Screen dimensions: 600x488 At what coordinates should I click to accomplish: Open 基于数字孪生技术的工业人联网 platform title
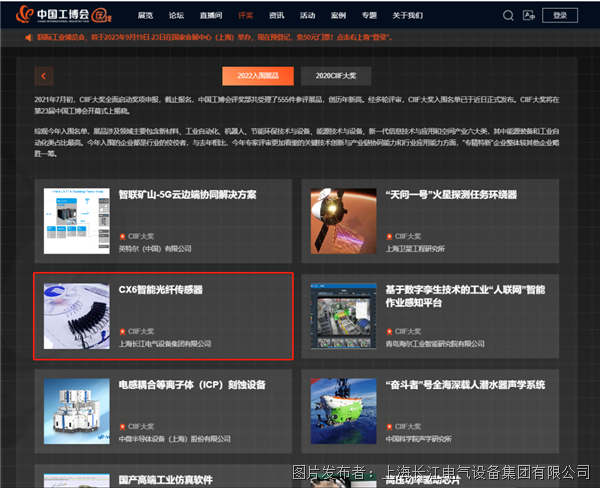[x=465, y=296]
